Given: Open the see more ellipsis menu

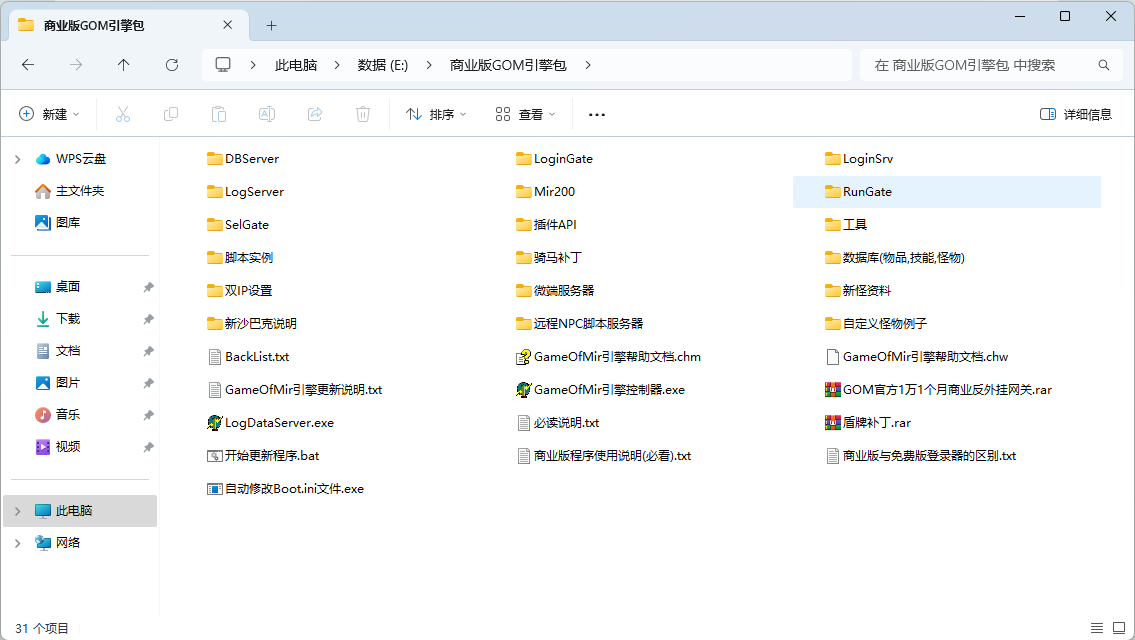Looking at the screenshot, I should pos(596,114).
